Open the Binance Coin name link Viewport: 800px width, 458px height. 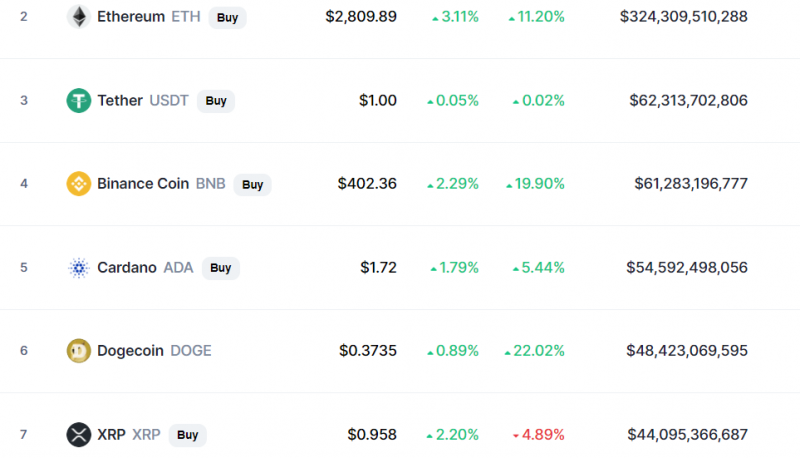(143, 184)
